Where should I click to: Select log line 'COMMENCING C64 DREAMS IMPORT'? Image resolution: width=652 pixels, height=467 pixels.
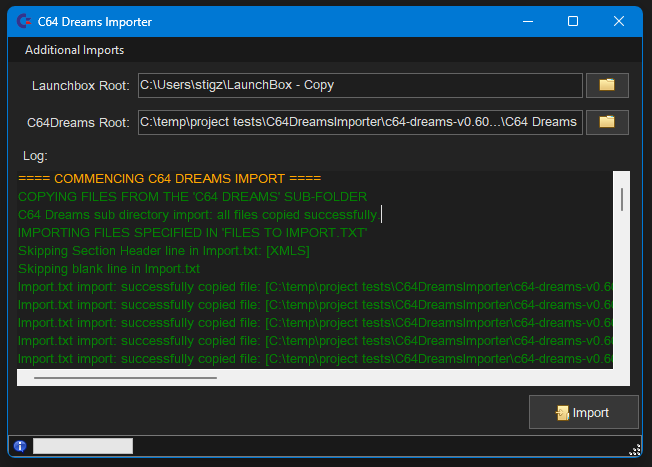(x=170, y=179)
